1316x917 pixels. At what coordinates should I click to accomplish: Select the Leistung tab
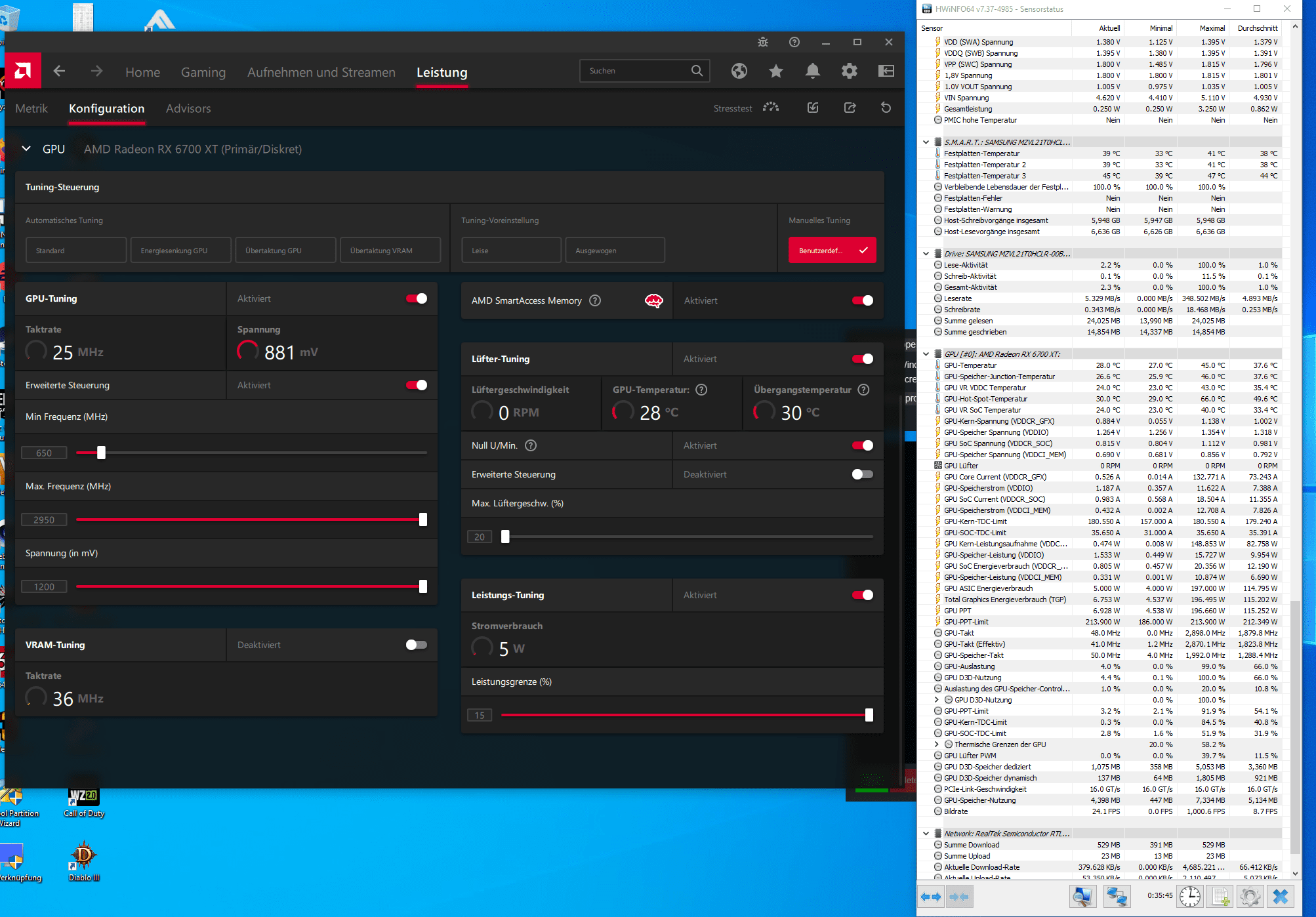442,72
